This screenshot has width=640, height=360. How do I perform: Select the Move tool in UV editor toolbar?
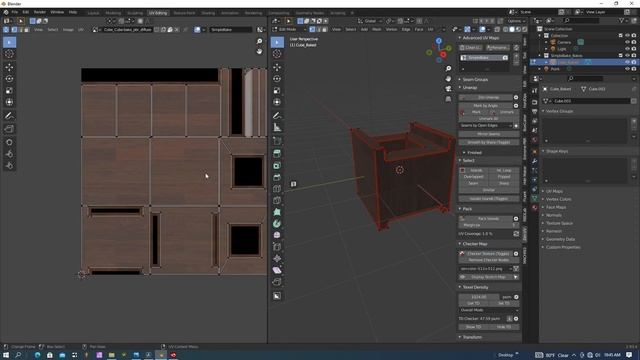coord(9,67)
